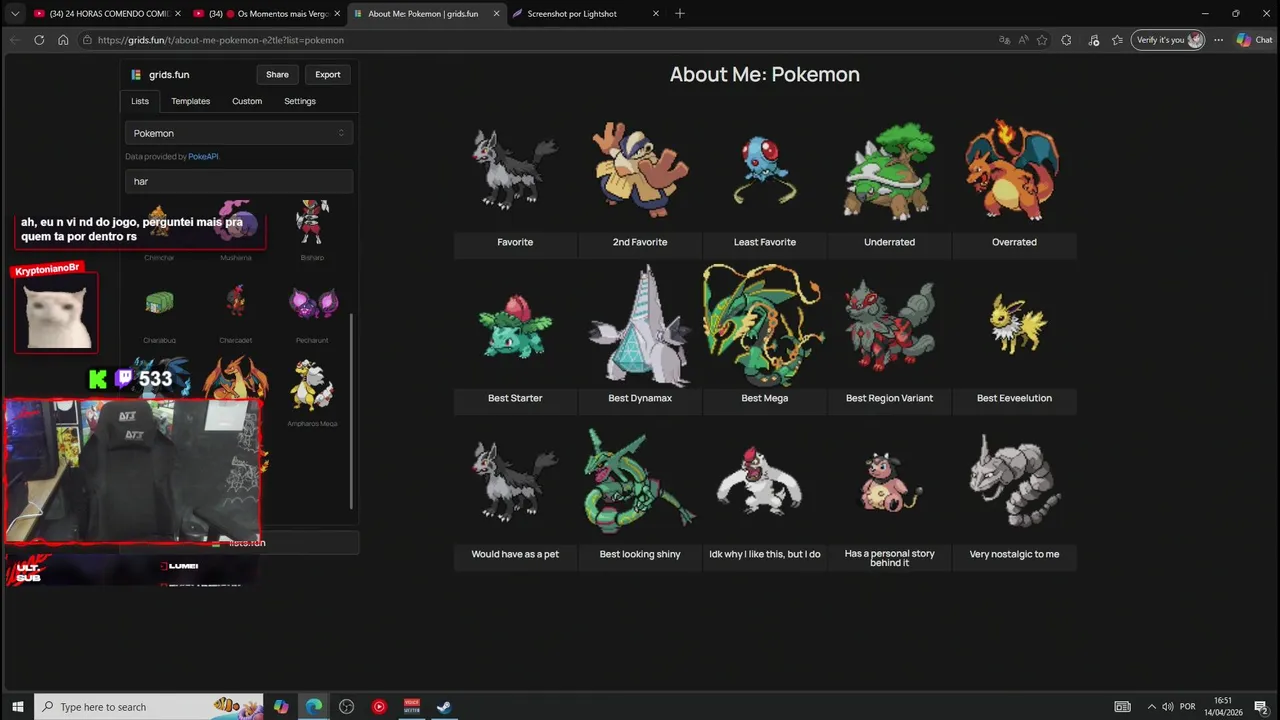1280x720 pixels.
Task: Open the browser settings and more menu
Action: point(1217,40)
